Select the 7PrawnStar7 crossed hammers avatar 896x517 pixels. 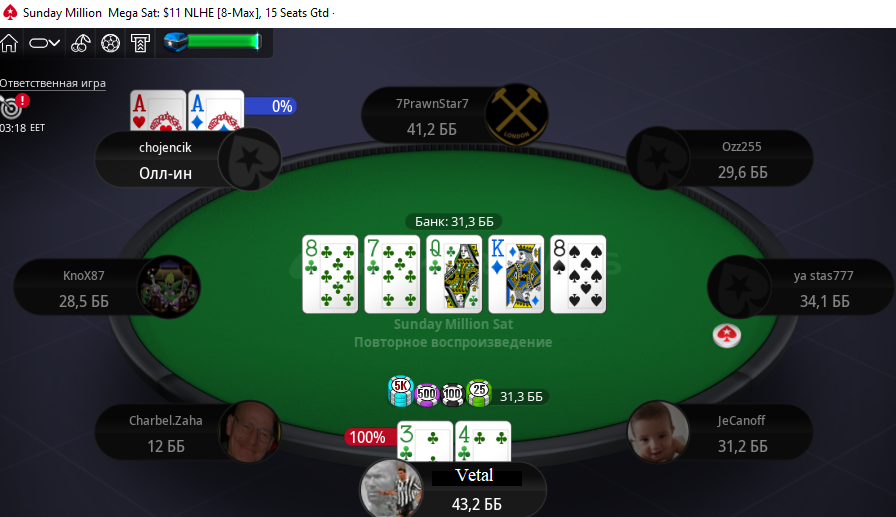tap(517, 115)
